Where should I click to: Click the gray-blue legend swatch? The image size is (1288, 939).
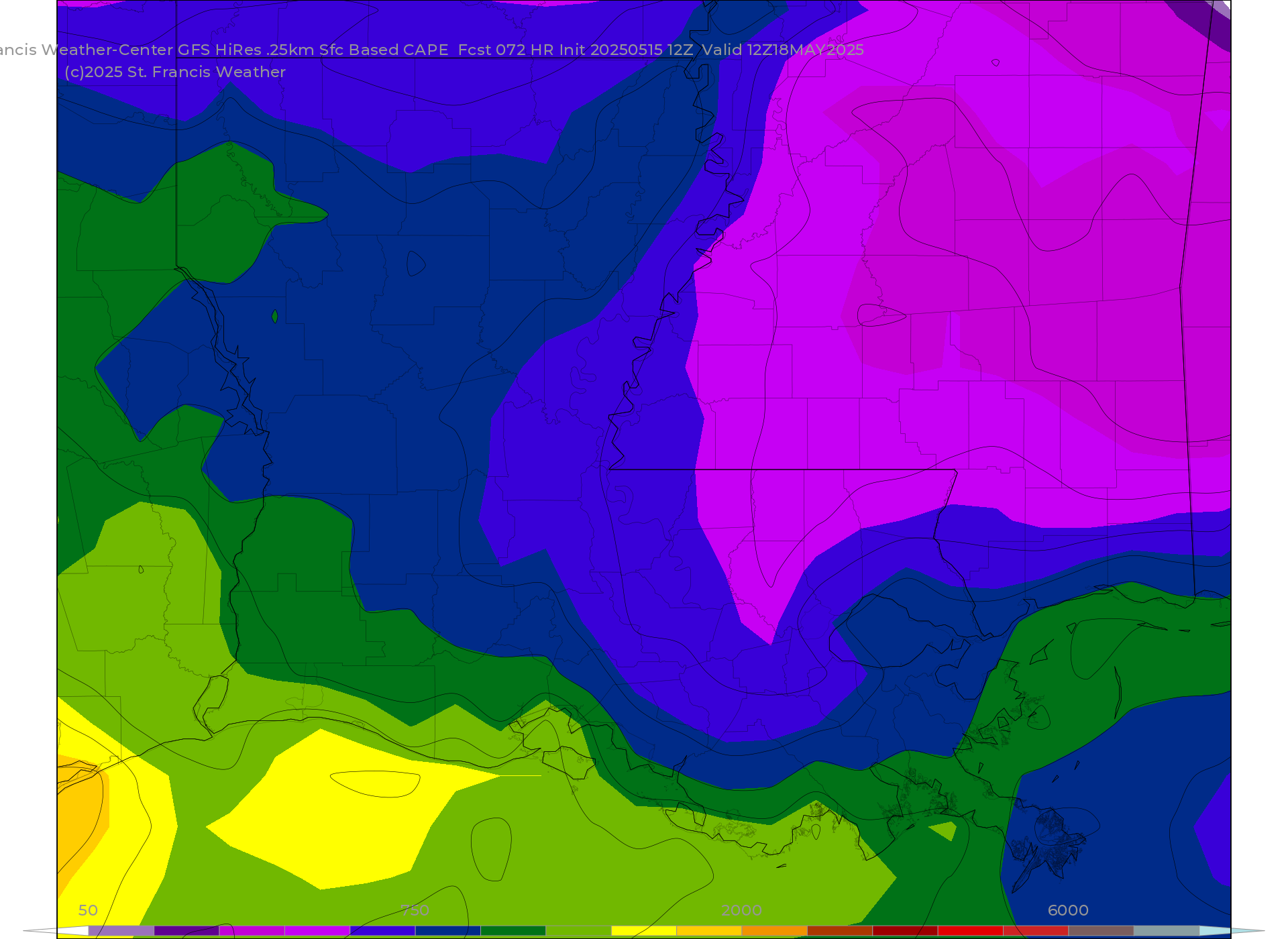1166,931
